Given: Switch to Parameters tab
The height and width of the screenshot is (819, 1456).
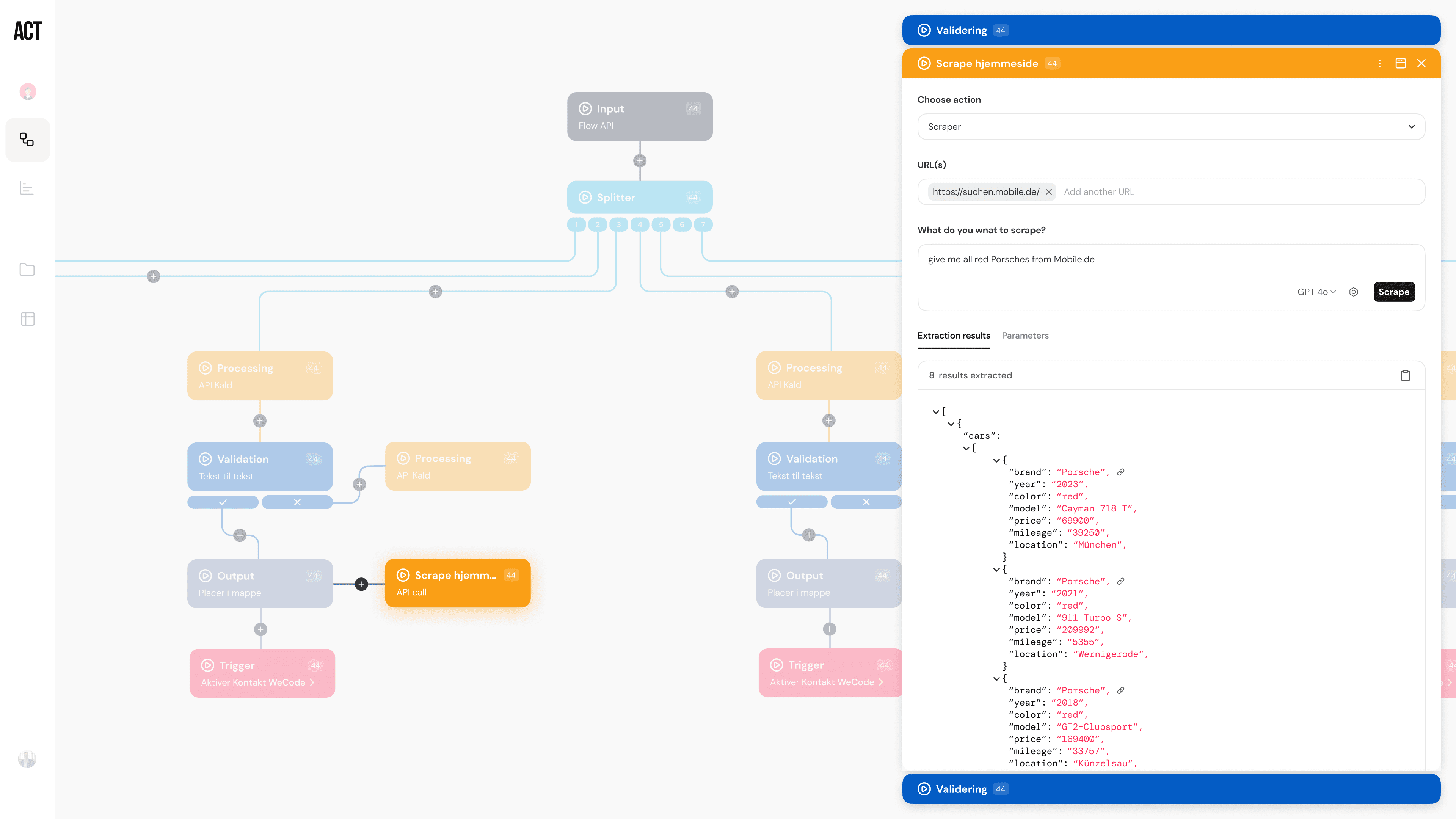Looking at the screenshot, I should [x=1025, y=336].
